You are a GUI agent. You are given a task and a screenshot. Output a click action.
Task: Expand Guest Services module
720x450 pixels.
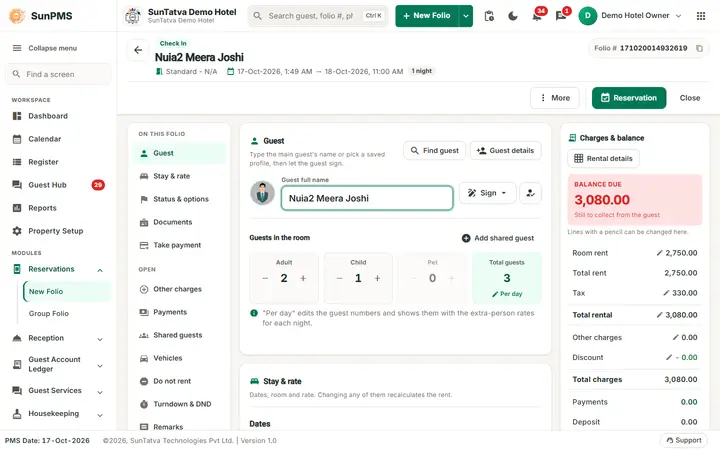point(100,392)
